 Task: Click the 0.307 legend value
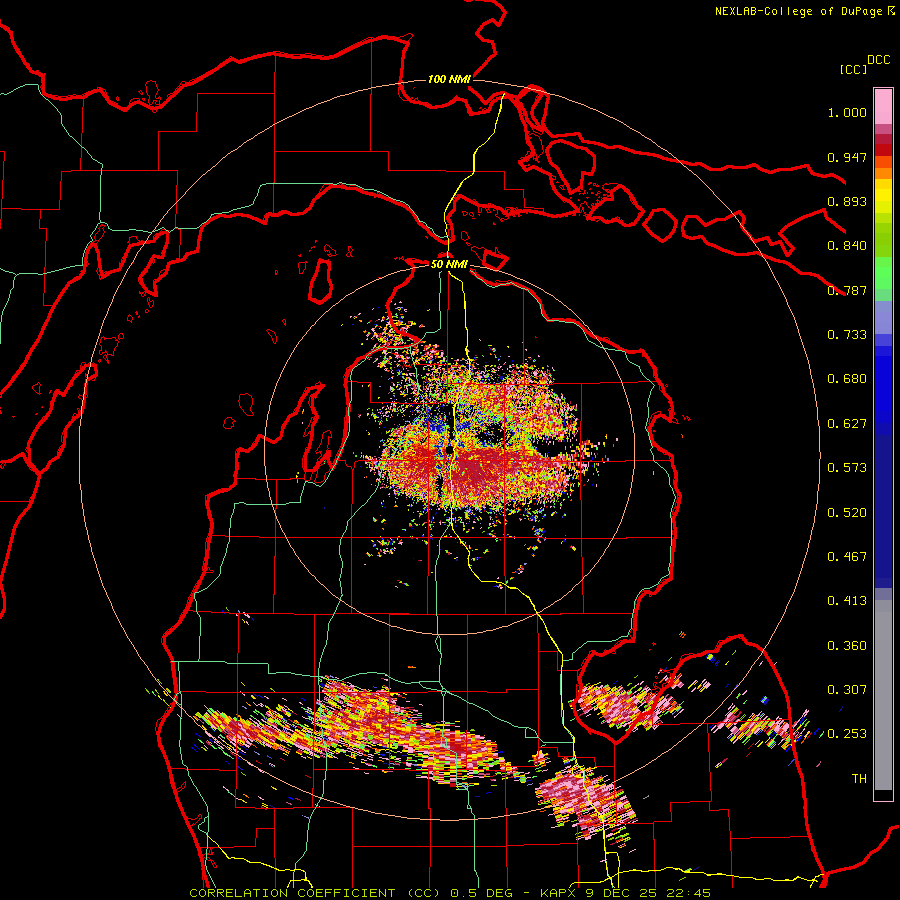click(x=847, y=690)
